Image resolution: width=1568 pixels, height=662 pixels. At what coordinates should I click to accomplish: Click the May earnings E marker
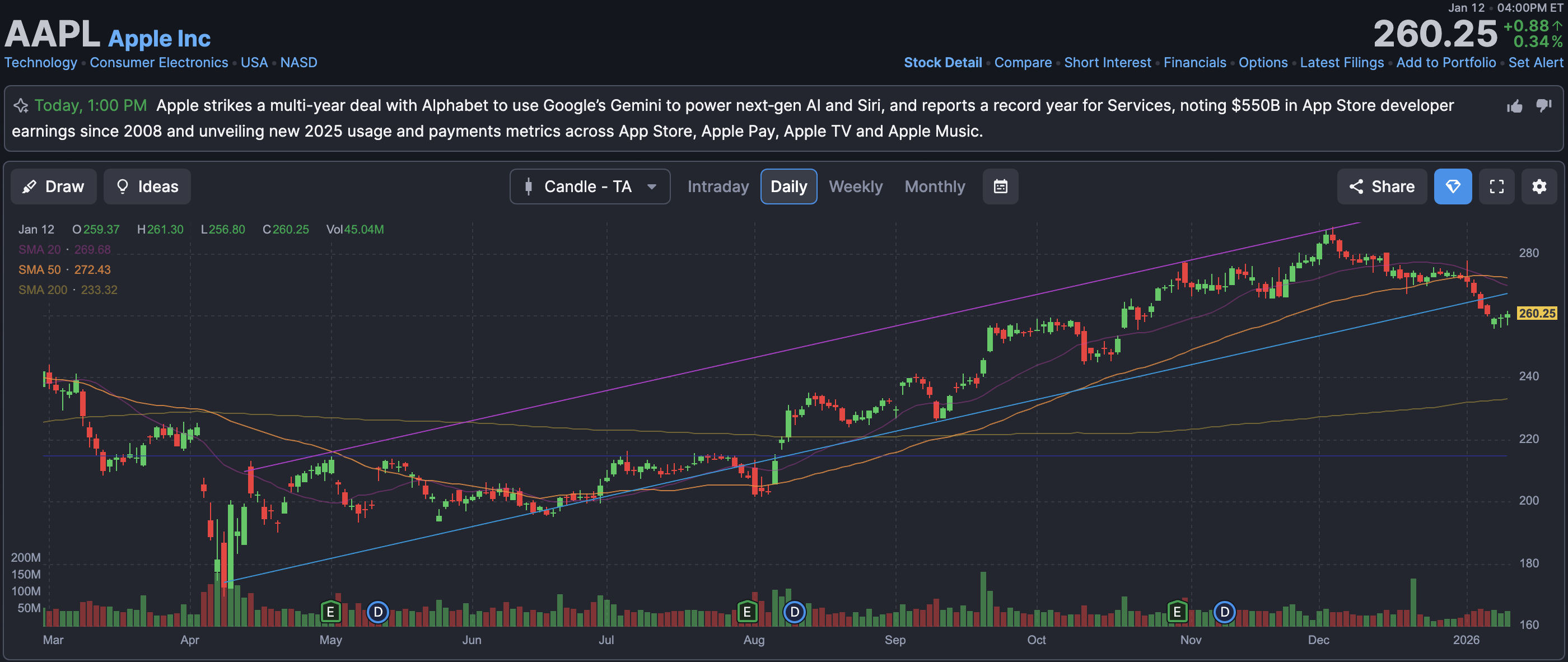(x=330, y=611)
